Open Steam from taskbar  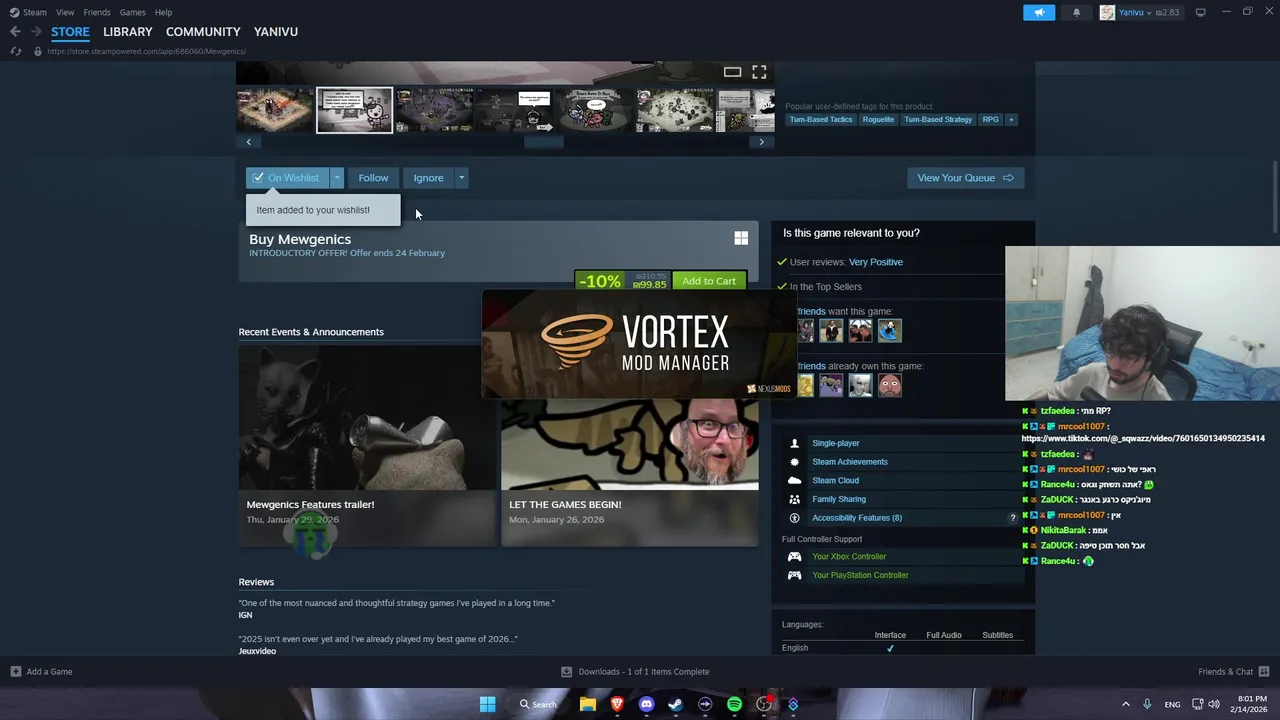tap(676, 704)
